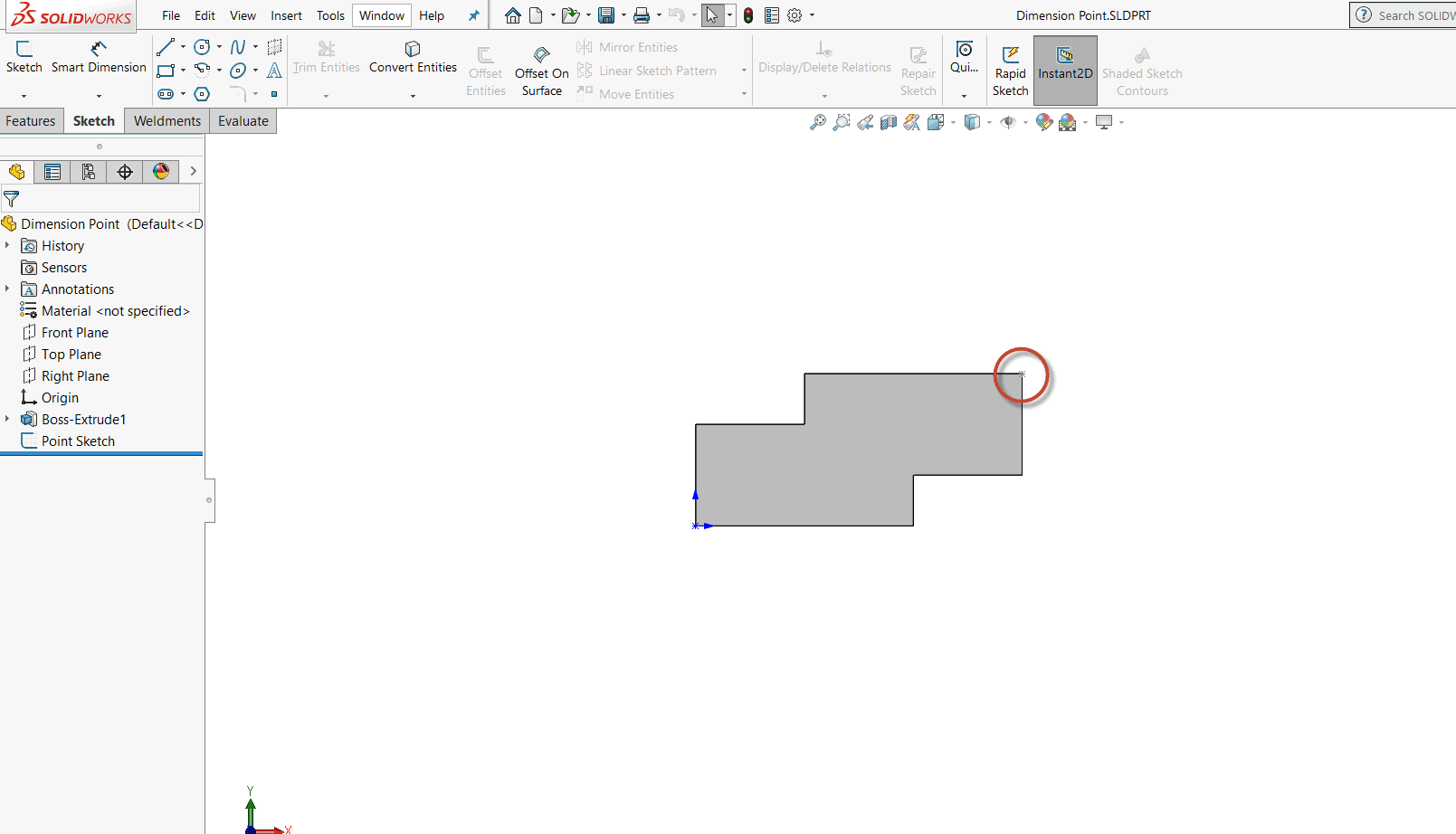This screenshot has height=834, width=1456.
Task: Open the View Orientation cube icon
Action: tap(936, 122)
